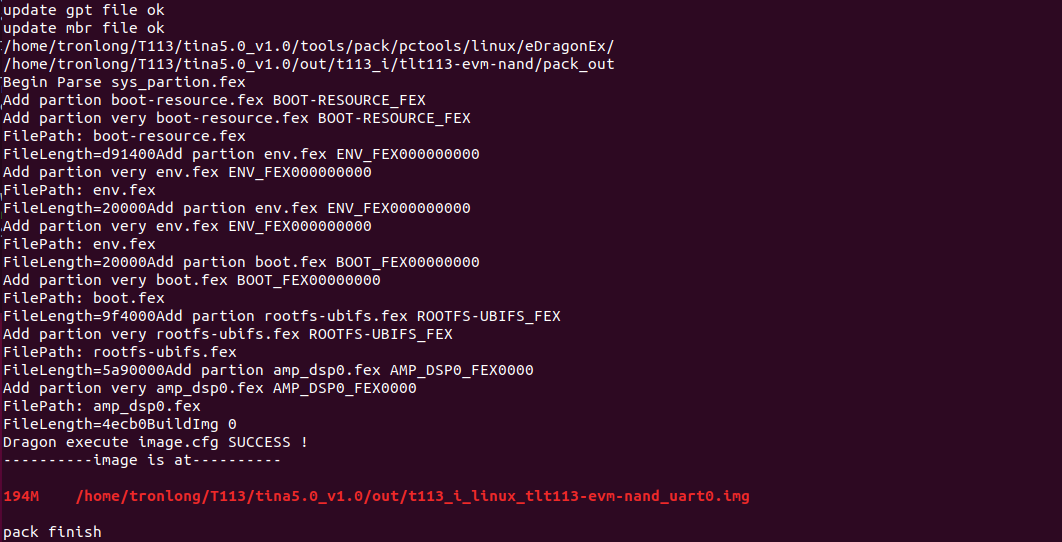Click 'FilePath: boot.fex' line
1062x542 pixels.
(83, 298)
